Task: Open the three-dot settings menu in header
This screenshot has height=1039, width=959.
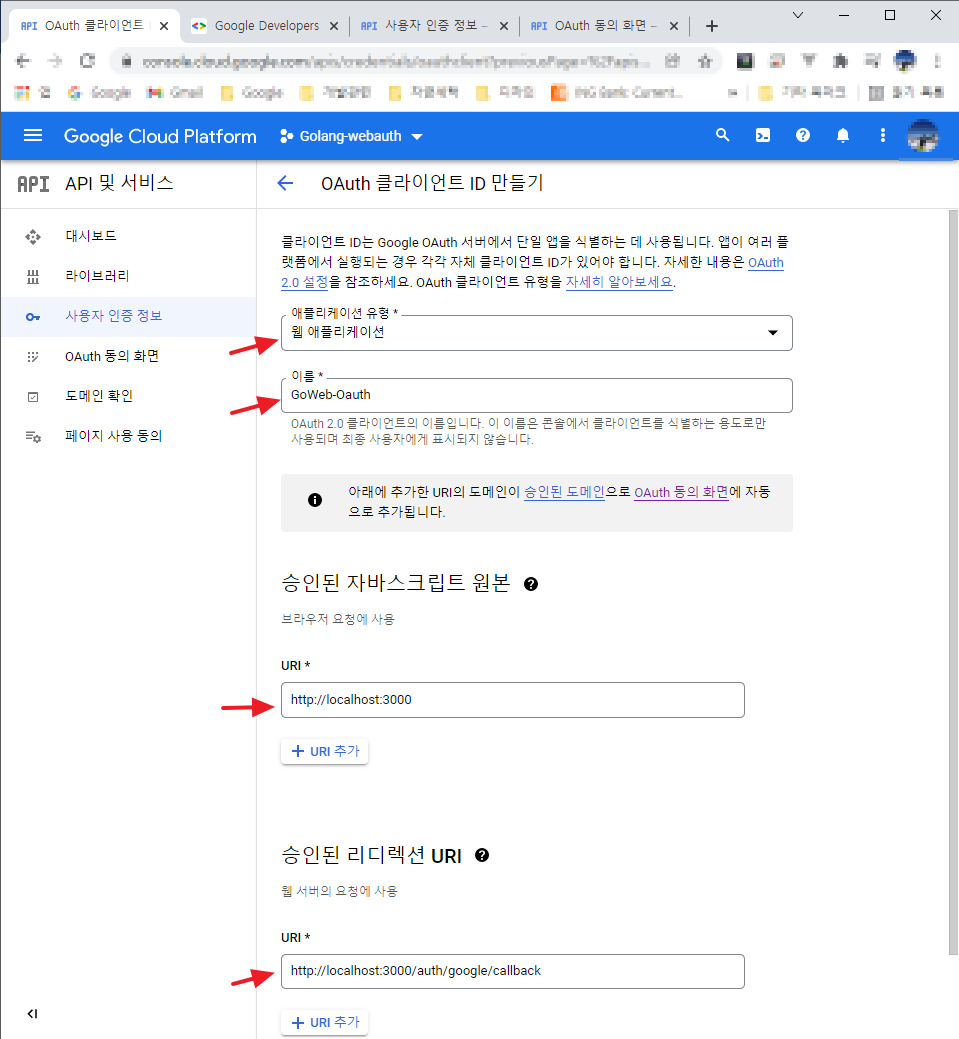Action: (882, 135)
